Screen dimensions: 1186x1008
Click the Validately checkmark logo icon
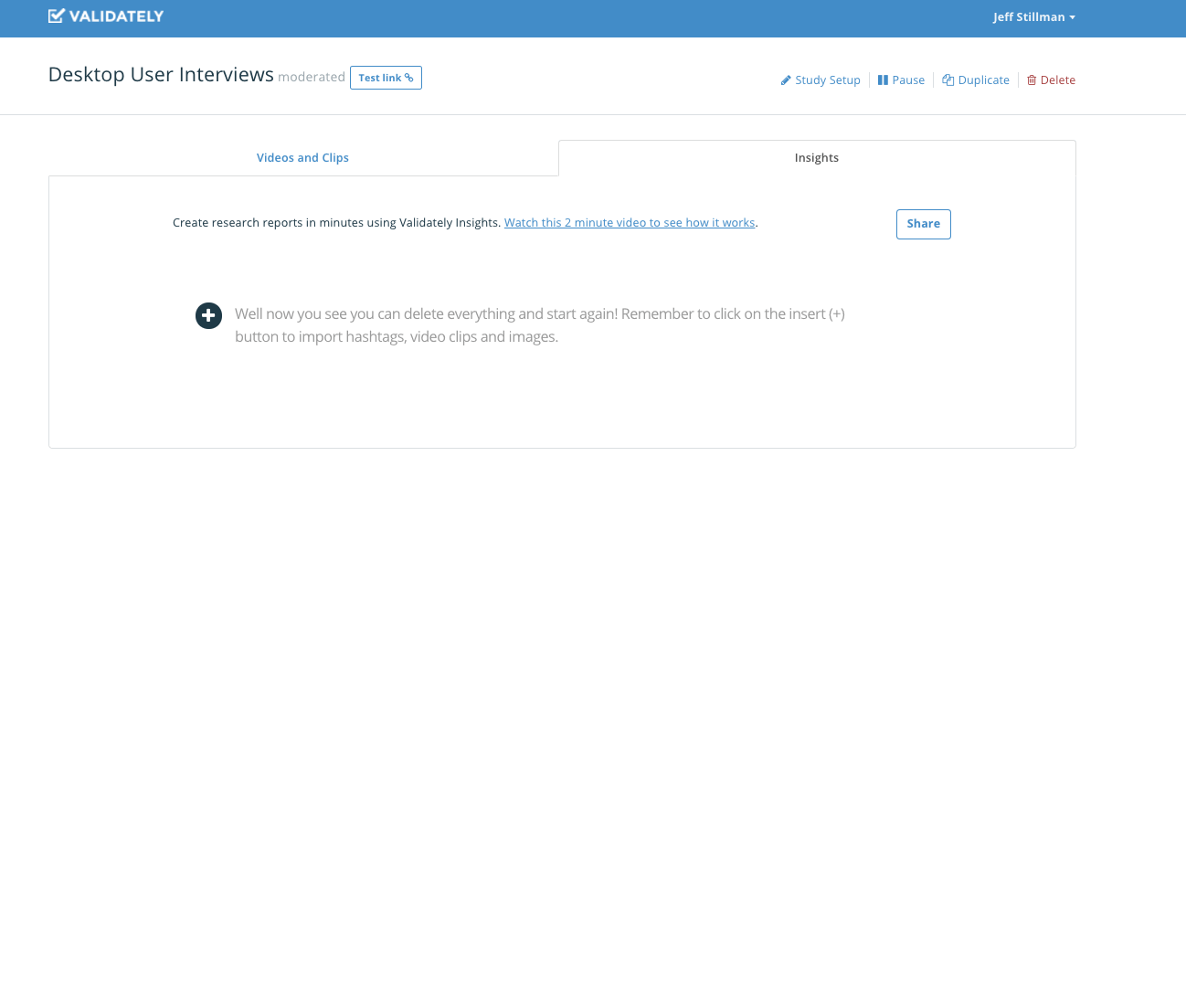(57, 16)
